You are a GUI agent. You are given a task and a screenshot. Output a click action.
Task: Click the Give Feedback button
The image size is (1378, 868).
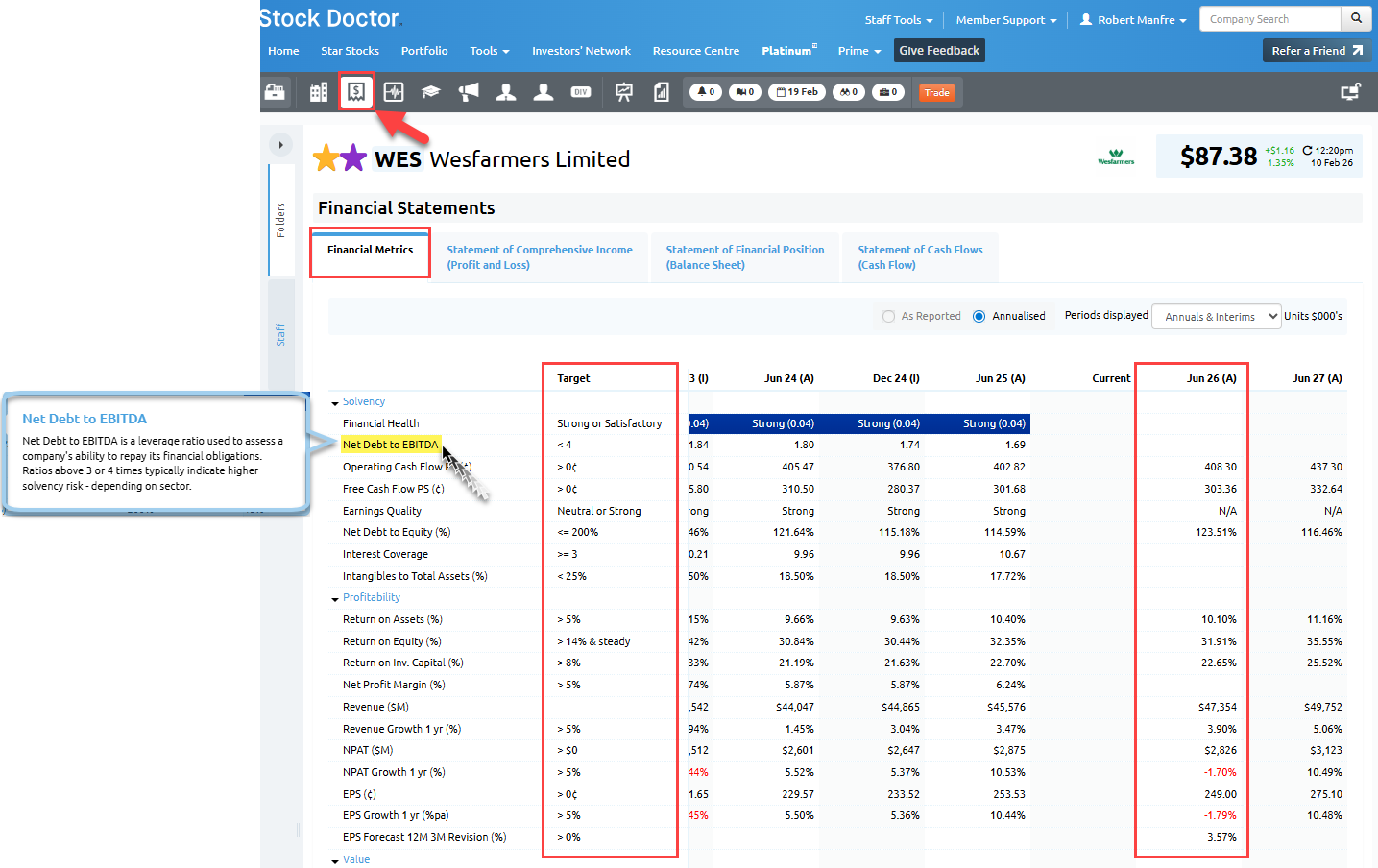939,51
